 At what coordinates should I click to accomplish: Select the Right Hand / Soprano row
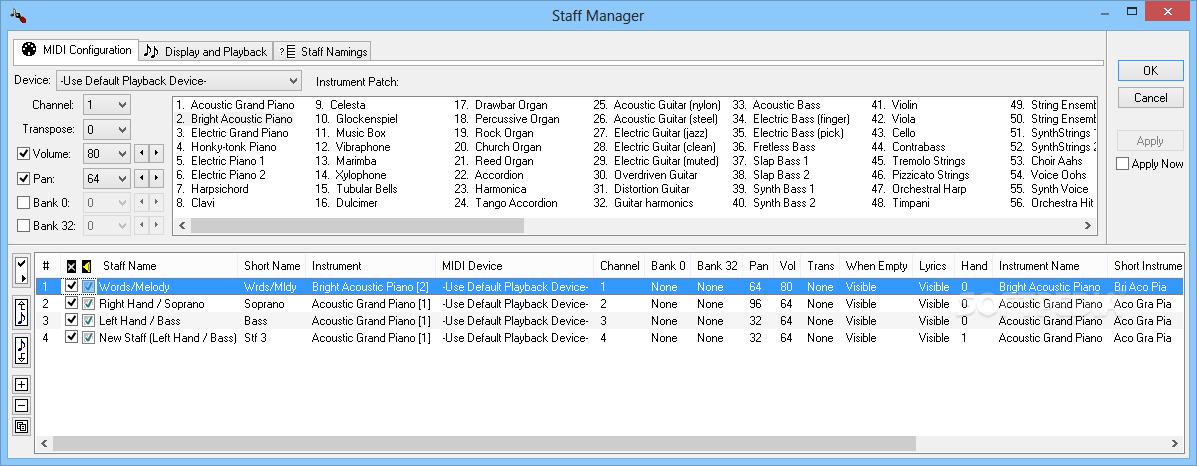click(x=610, y=304)
